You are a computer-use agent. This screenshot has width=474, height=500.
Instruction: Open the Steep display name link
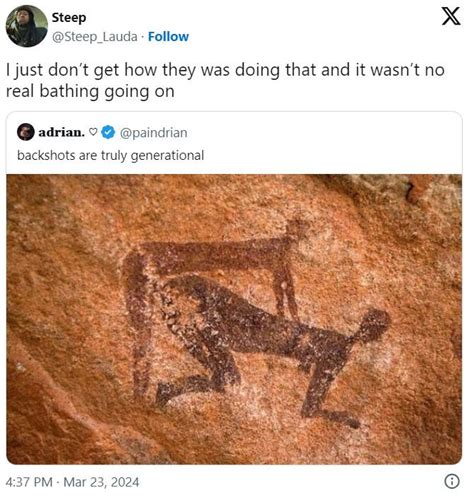[x=69, y=17]
